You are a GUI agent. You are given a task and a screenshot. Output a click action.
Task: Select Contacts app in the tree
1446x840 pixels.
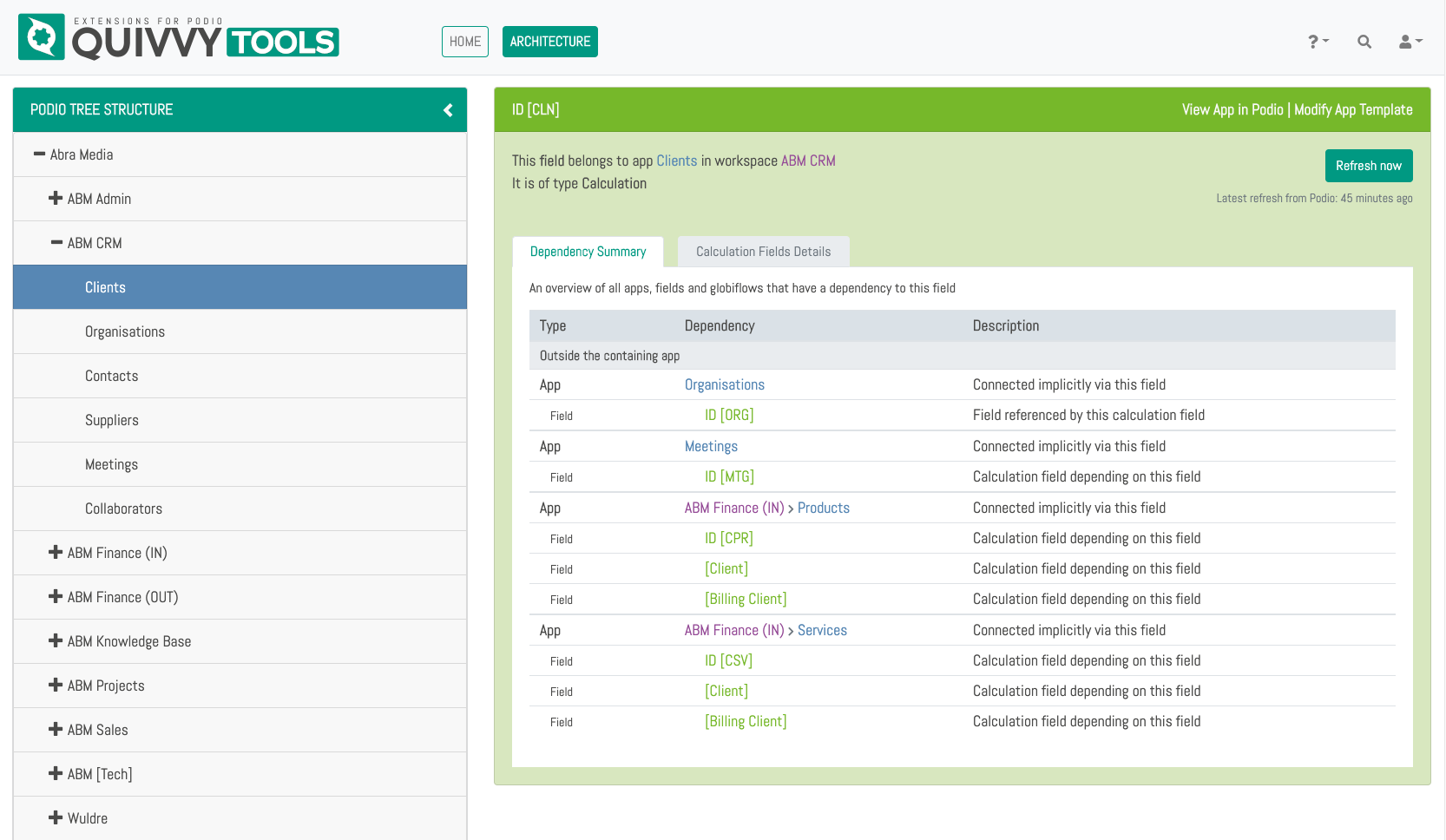[x=240, y=376]
